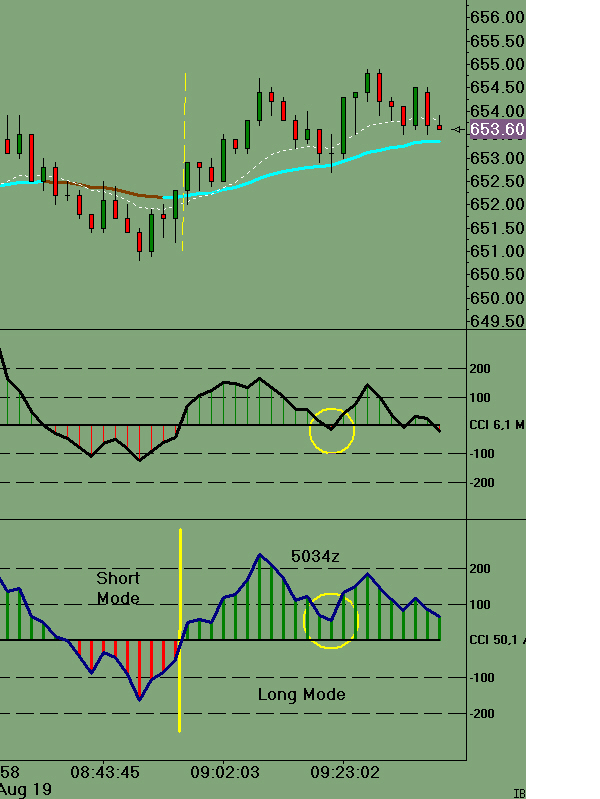The height and width of the screenshot is (799, 600).
Task: Select the 656.00 price axis label
Action: (497, 17)
